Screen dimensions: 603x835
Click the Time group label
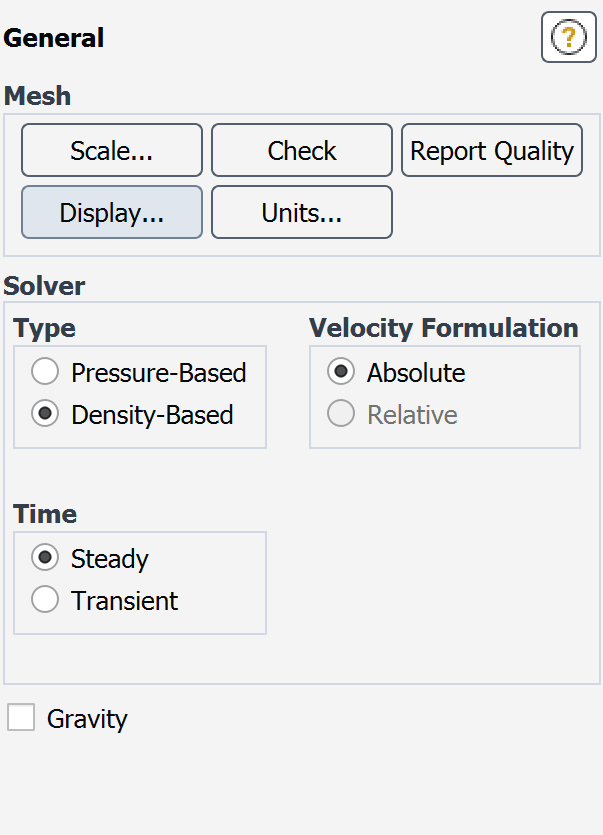tap(45, 514)
